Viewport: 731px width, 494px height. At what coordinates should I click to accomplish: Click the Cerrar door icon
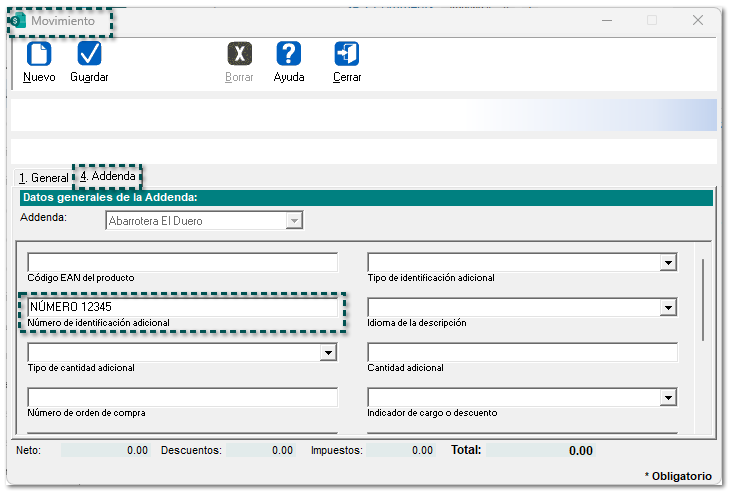click(347, 55)
